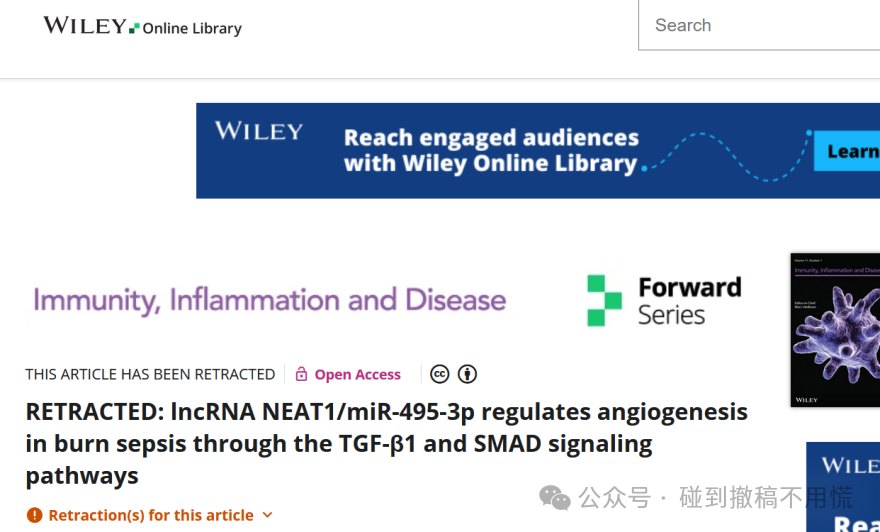The height and width of the screenshot is (532, 880).
Task: Click the Open Access padlock icon
Action: point(301,374)
